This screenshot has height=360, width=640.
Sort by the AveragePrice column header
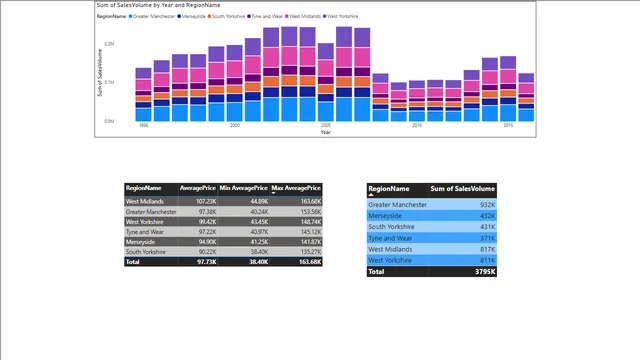pyautogui.click(x=198, y=188)
